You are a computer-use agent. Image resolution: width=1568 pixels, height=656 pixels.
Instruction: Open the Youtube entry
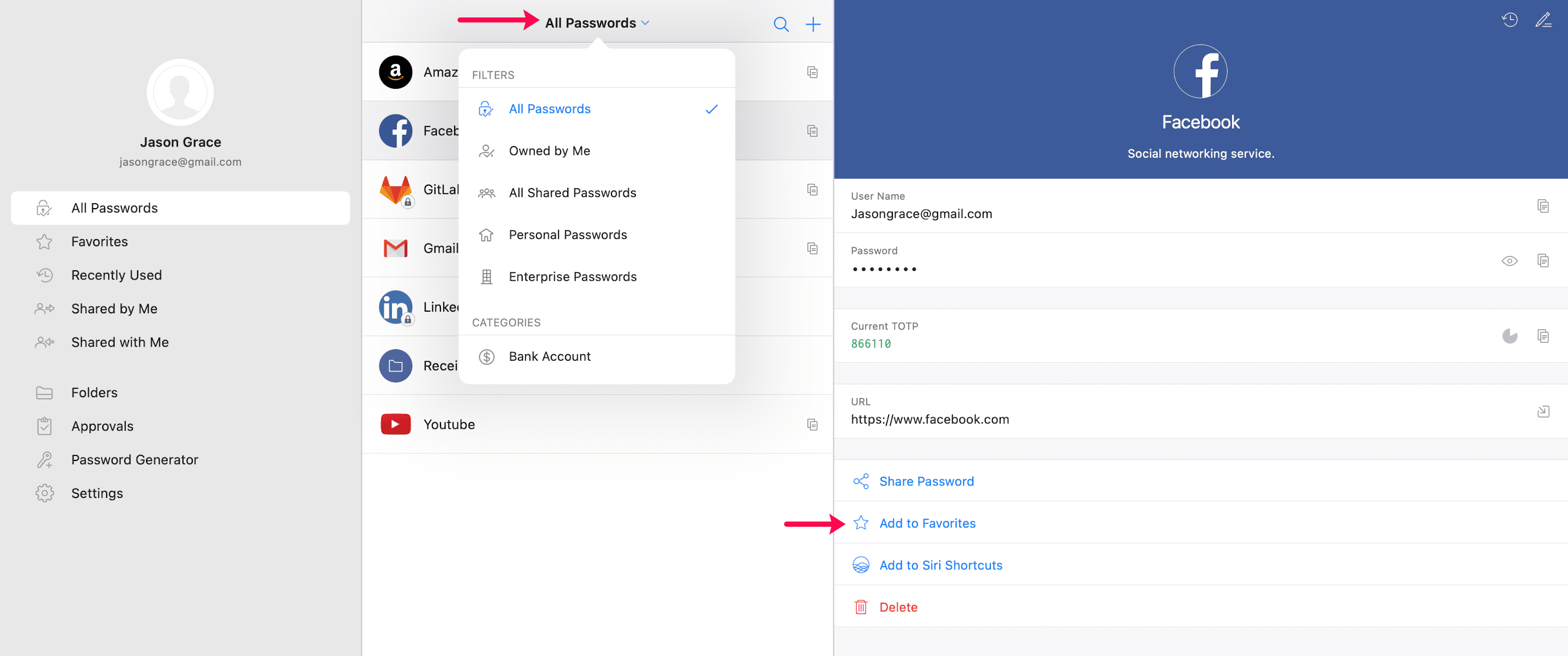[x=597, y=424]
